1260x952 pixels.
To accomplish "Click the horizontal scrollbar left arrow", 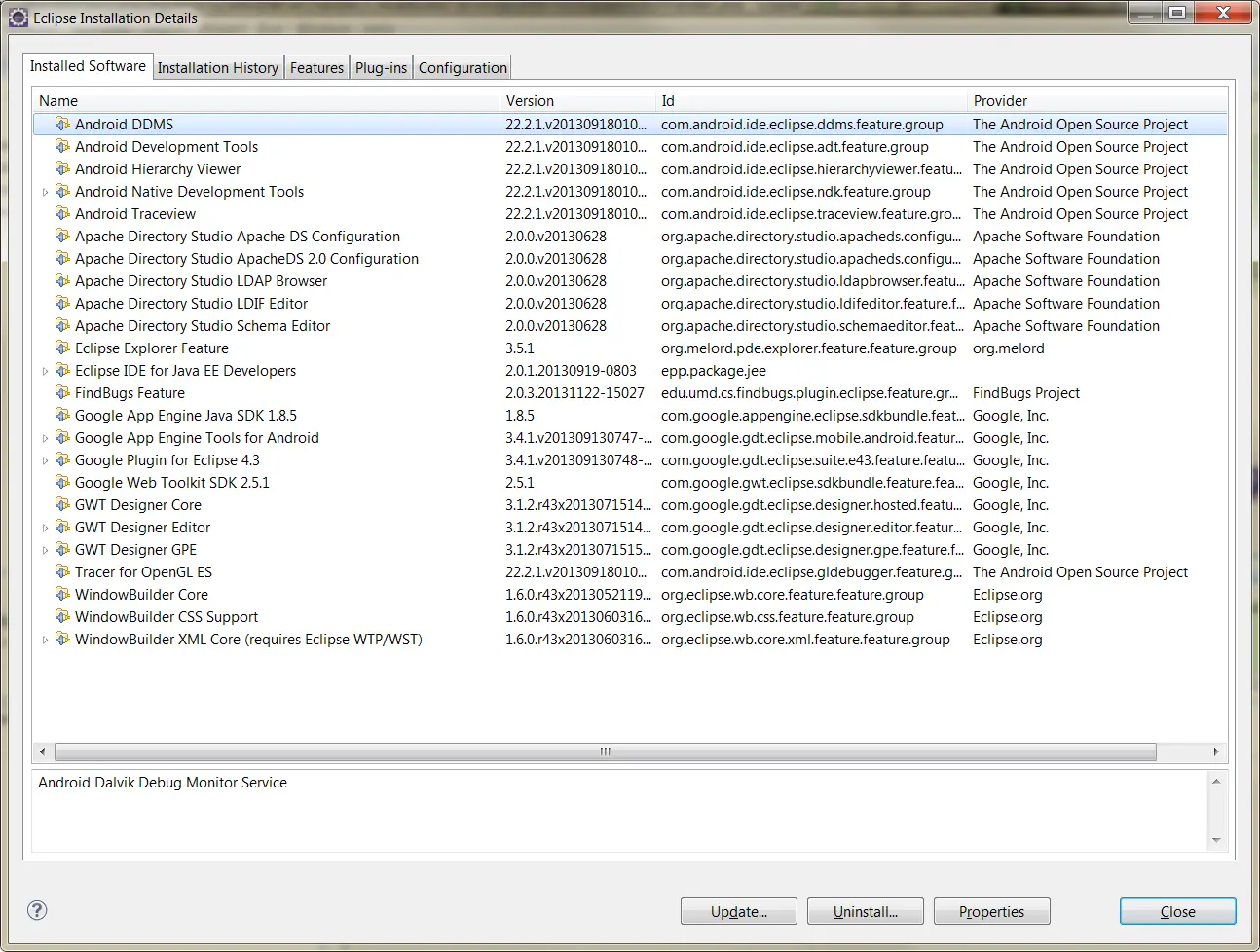I will click(42, 751).
